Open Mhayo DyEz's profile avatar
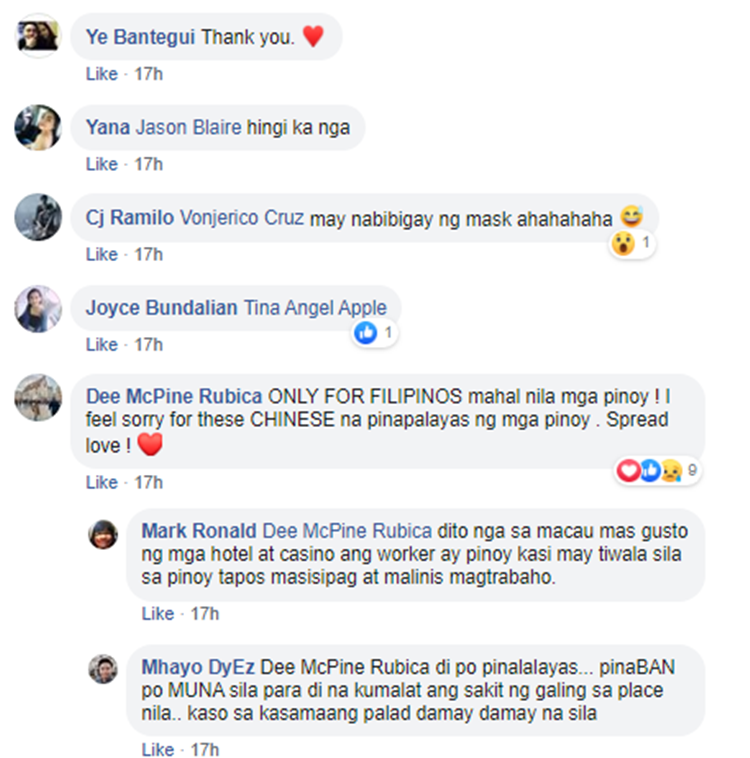Viewport: 750px width, 758px height. click(103, 670)
